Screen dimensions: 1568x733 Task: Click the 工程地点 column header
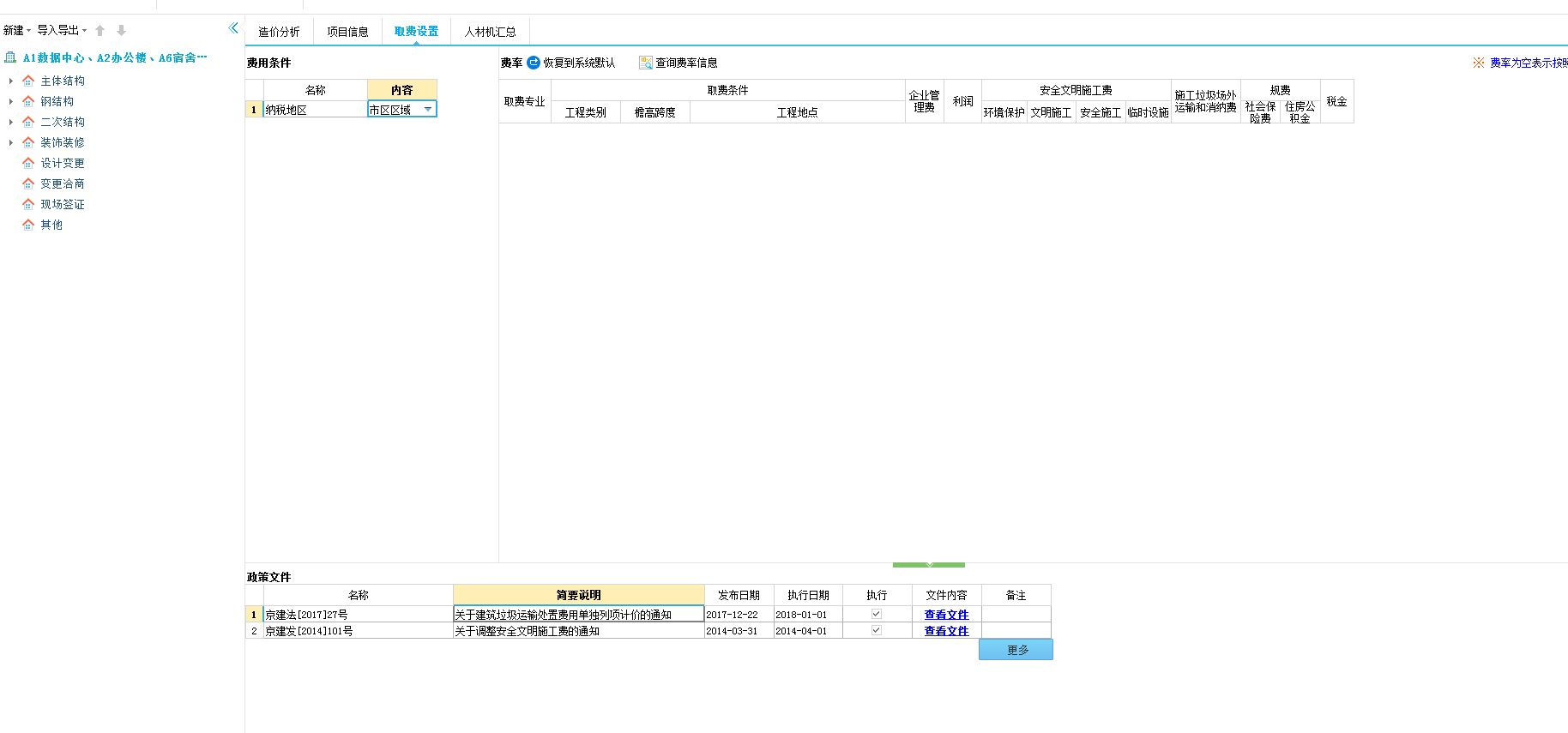(x=798, y=112)
